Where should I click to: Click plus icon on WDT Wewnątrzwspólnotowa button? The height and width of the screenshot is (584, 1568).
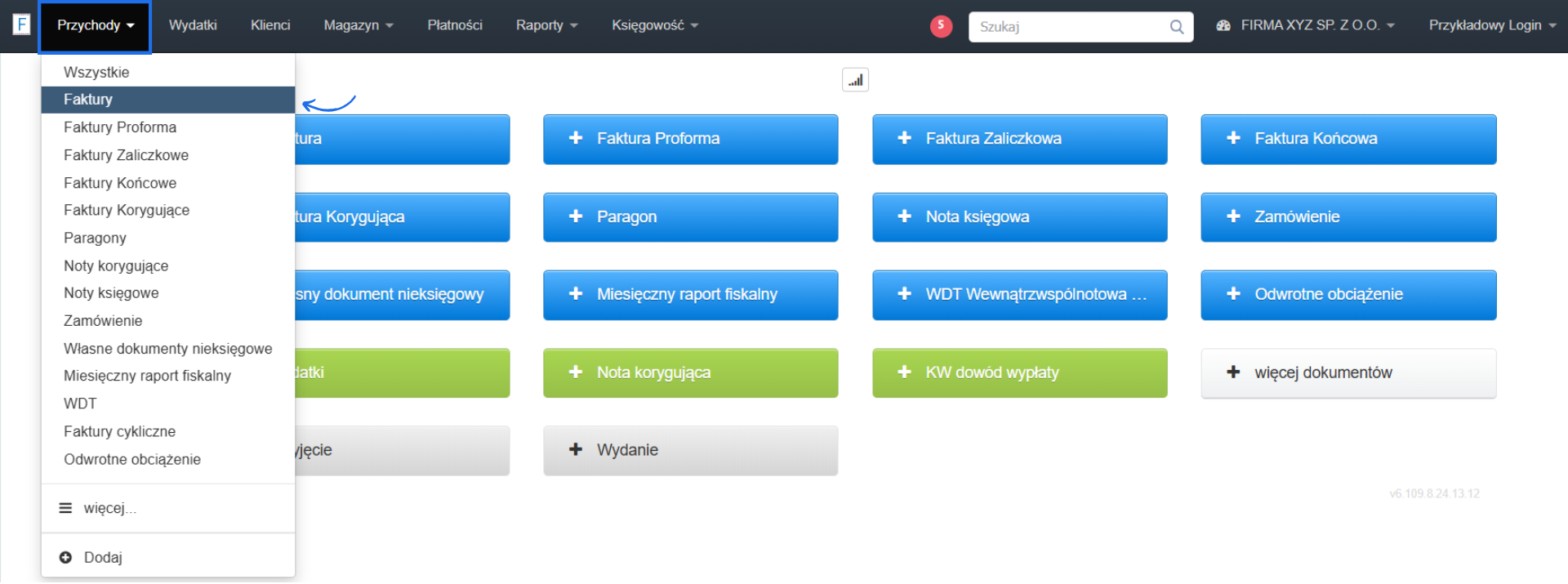click(x=904, y=294)
